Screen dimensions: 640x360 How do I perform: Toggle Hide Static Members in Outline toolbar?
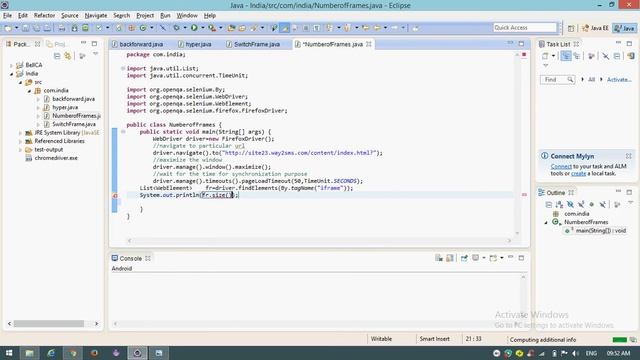[x=581, y=204]
